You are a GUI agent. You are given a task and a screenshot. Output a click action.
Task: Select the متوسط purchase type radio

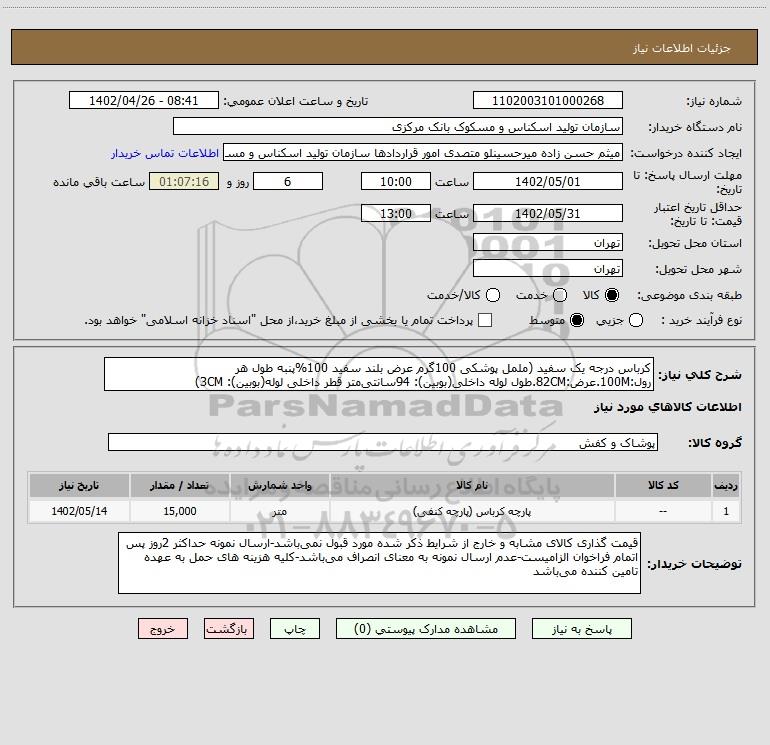pos(577,320)
